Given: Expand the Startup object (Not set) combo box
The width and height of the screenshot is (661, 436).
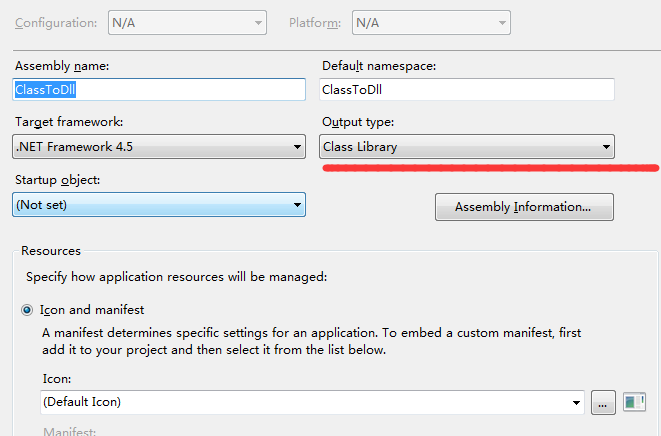Looking at the screenshot, I should click(x=159, y=205).
